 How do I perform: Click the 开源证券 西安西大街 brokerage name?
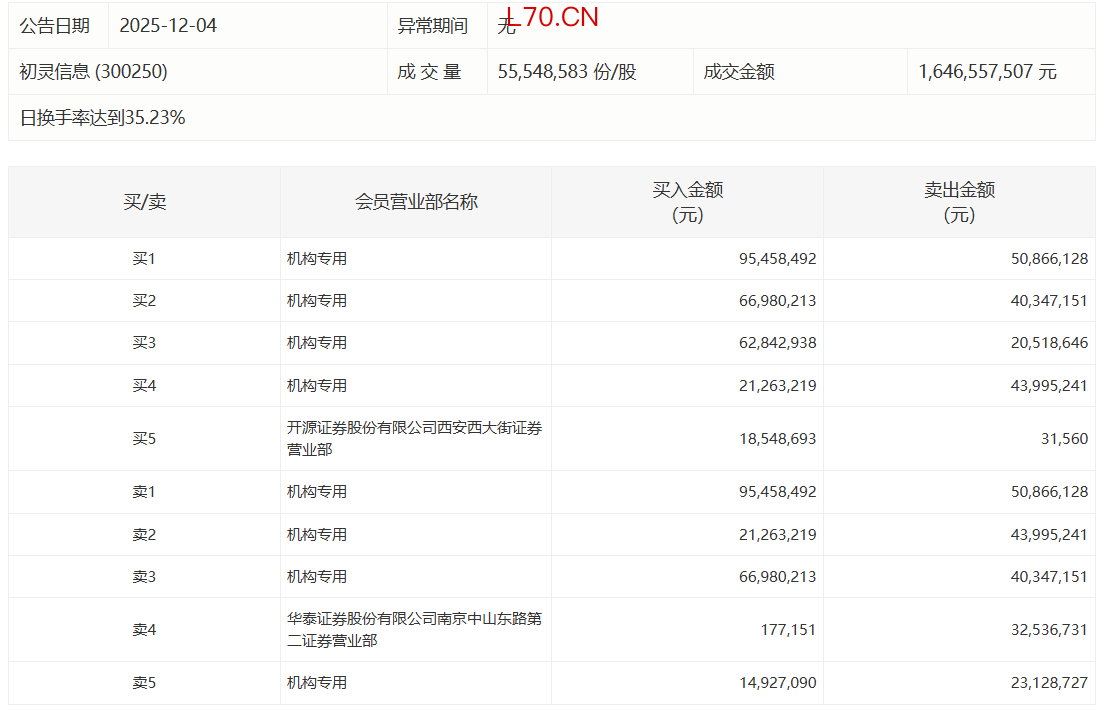[x=414, y=438]
